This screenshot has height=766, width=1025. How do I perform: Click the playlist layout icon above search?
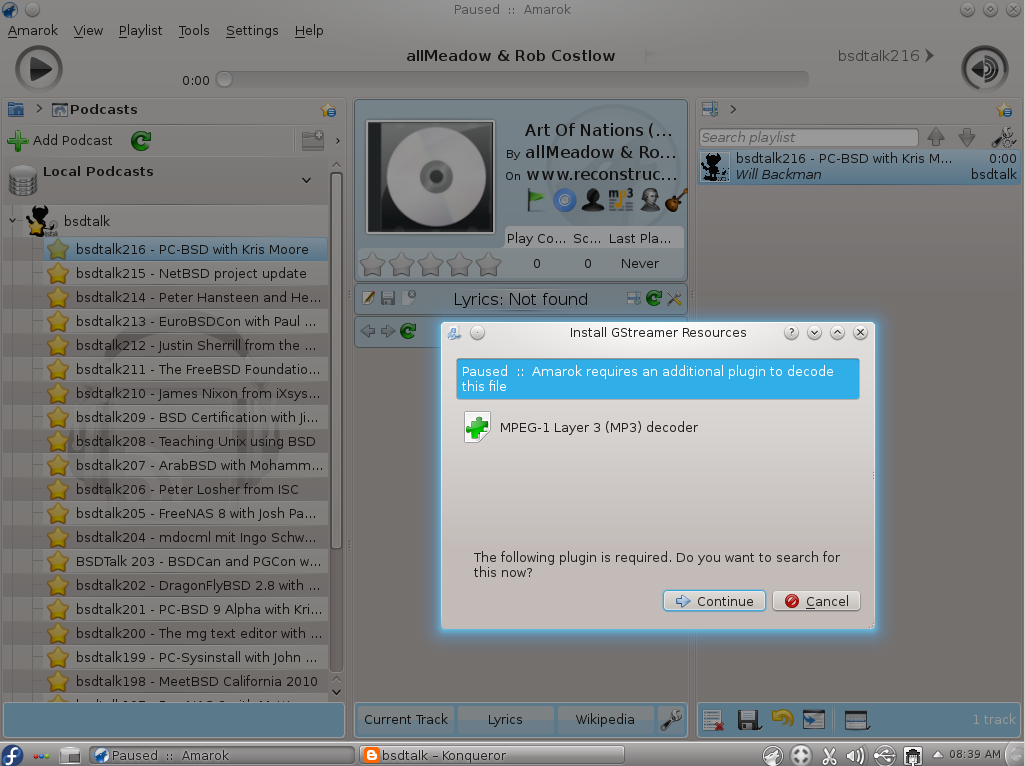(710, 109)
